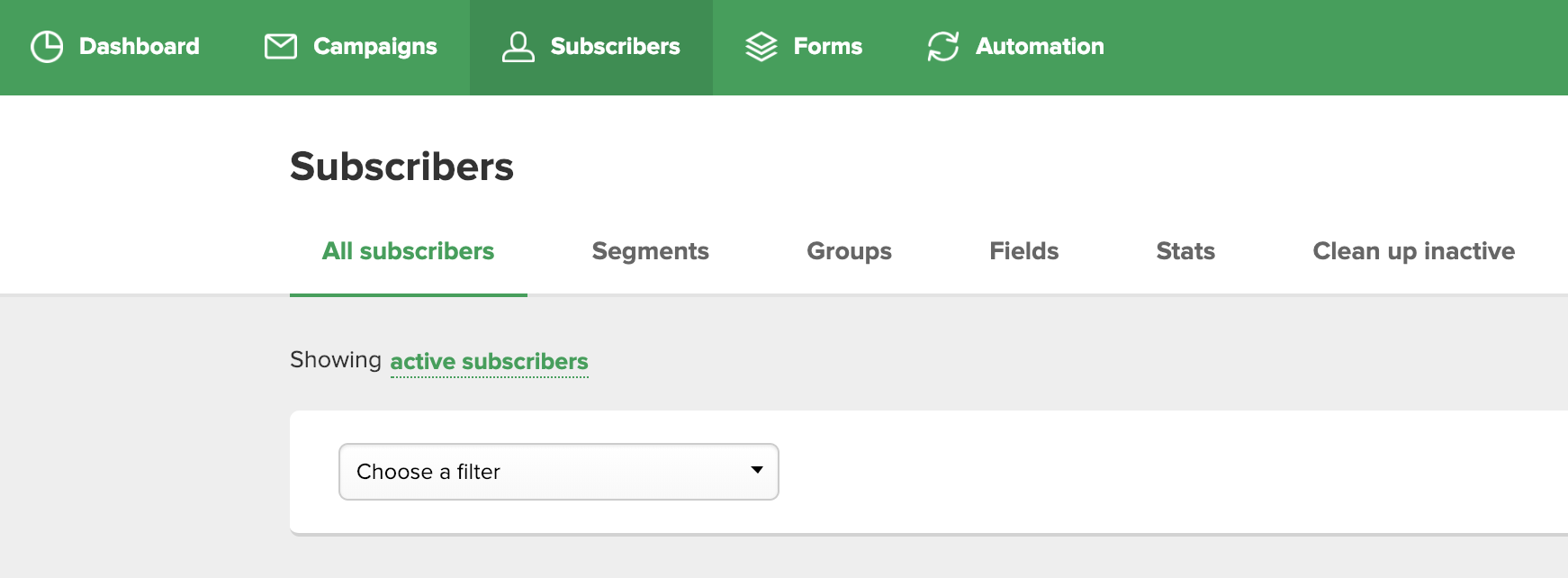Viewport: 1568px width, 578px height.
Task: Click the Campaigns envelope icon
Action: click(x=281, y=47)
